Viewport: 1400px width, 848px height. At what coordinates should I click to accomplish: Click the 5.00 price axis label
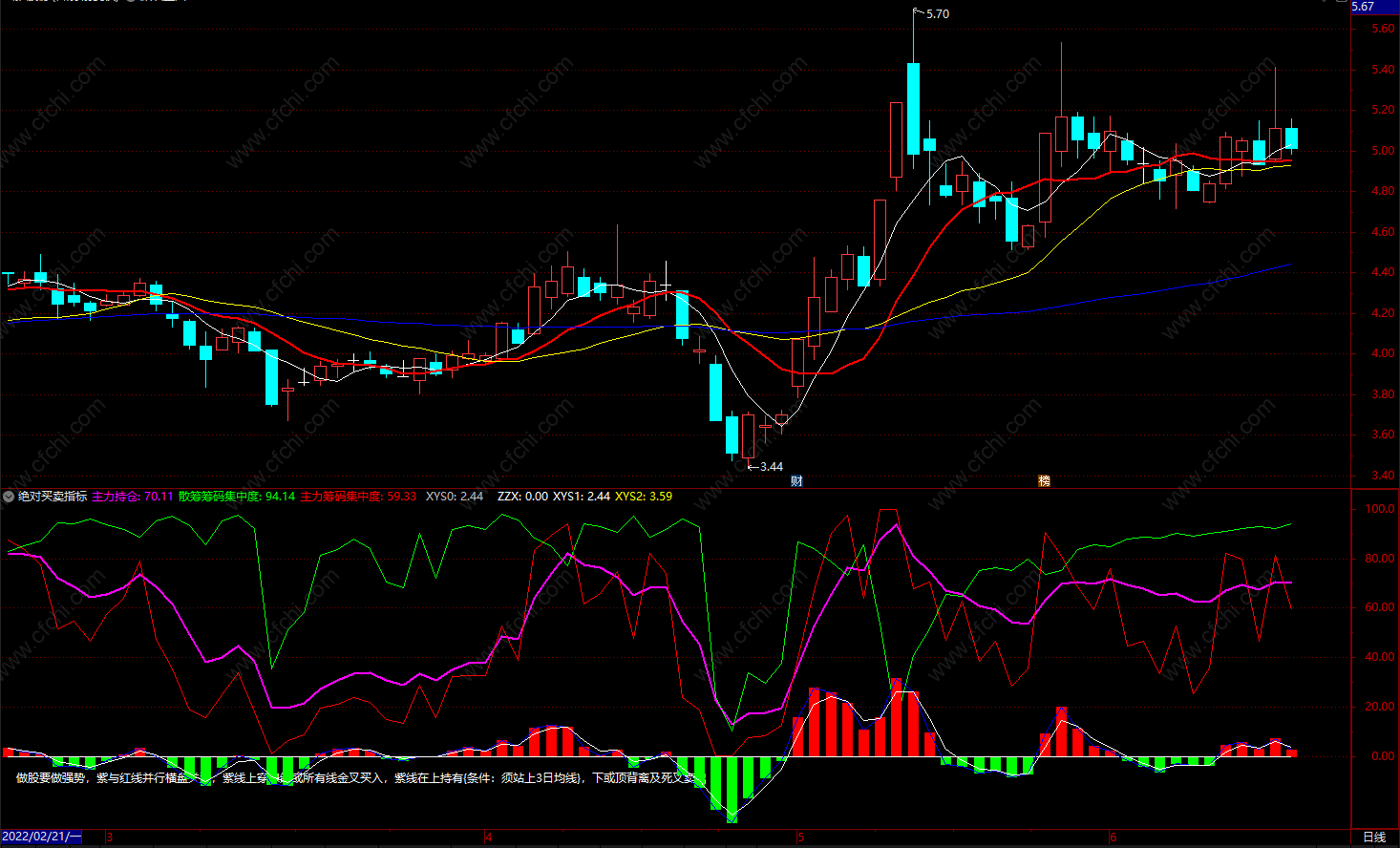pyautogui.click(x=1383, y=151)
